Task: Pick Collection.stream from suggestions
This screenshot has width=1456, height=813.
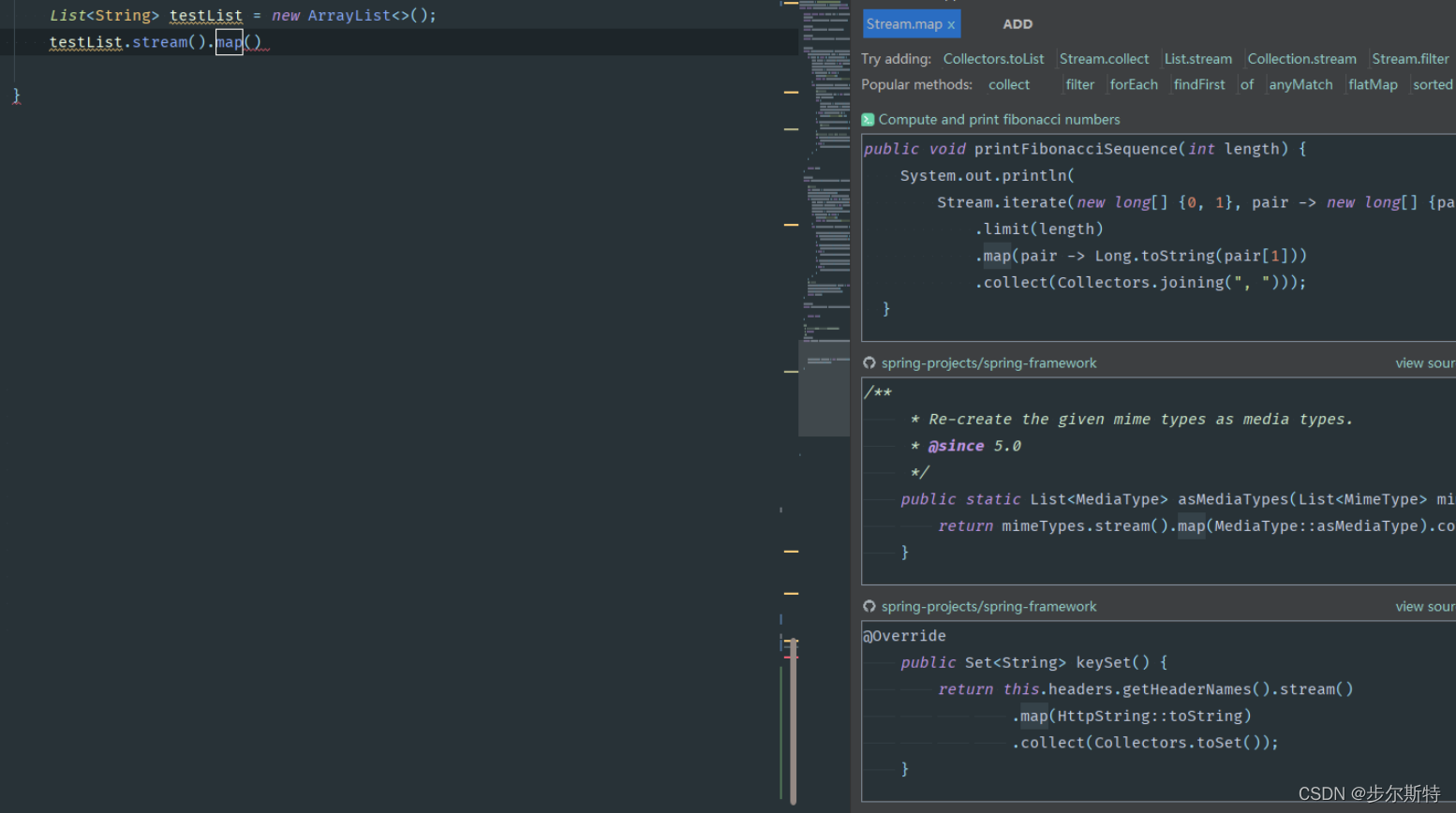Action: tap(1301, 59)
